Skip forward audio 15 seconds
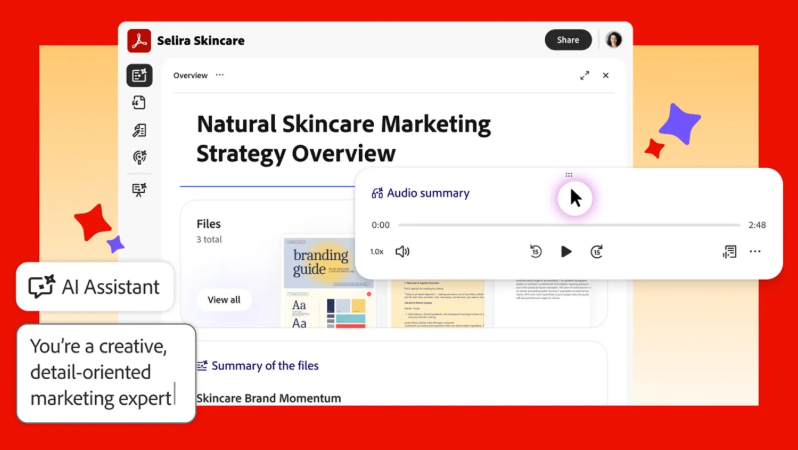The image size is (798, 450). pyautogui.click(x=596, y=251)
